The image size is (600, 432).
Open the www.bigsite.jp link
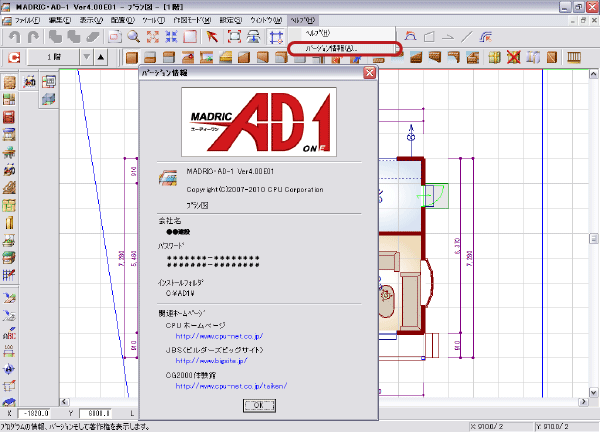(x=212, y=361)
